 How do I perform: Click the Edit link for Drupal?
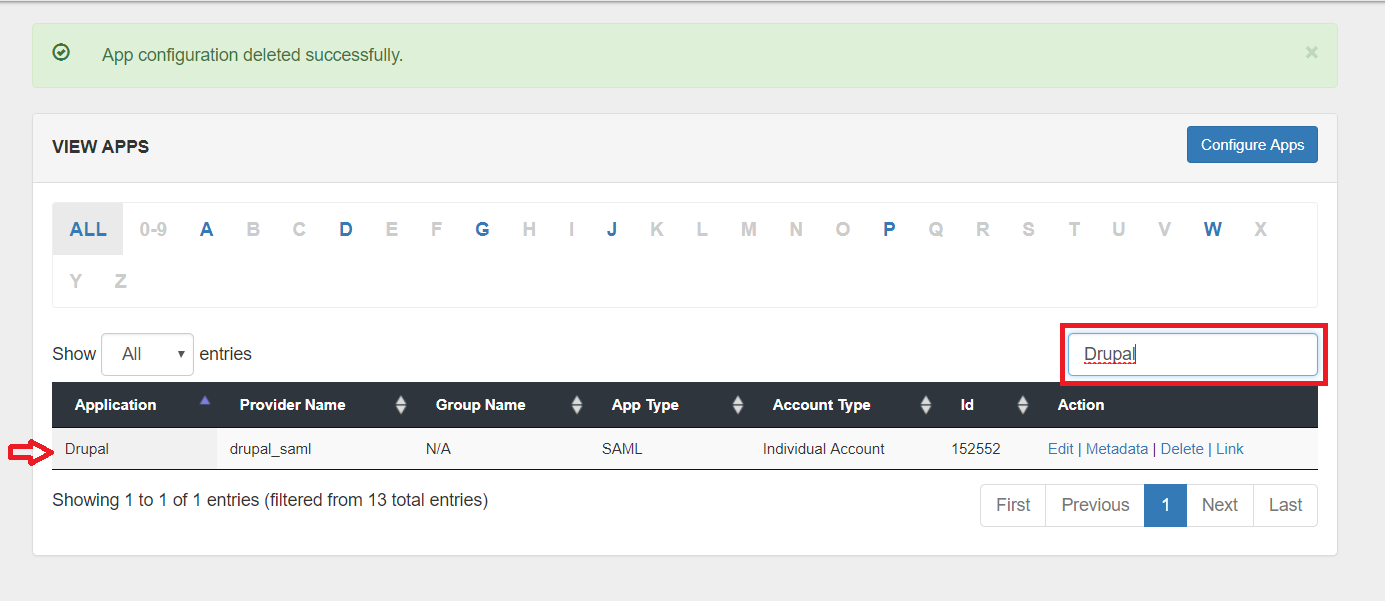(x=1060, y=449)
